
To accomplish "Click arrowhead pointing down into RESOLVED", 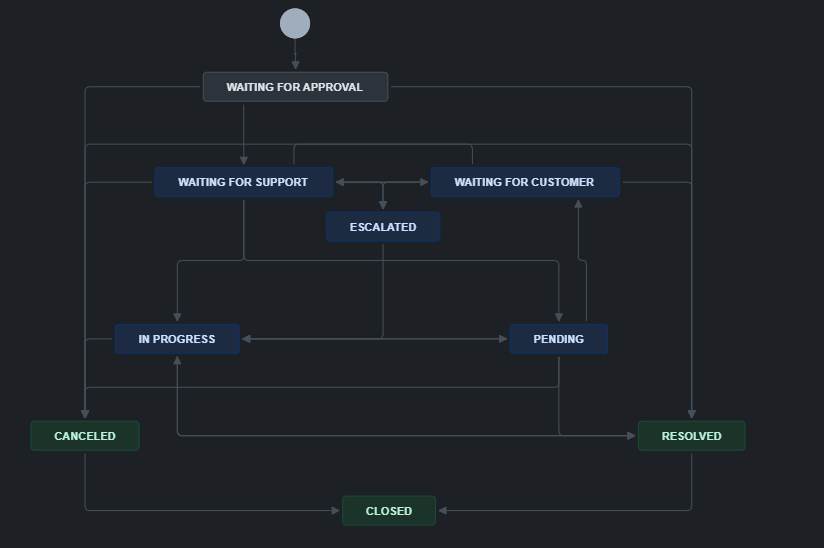I will pyautogui.click(x=692, y=414).
